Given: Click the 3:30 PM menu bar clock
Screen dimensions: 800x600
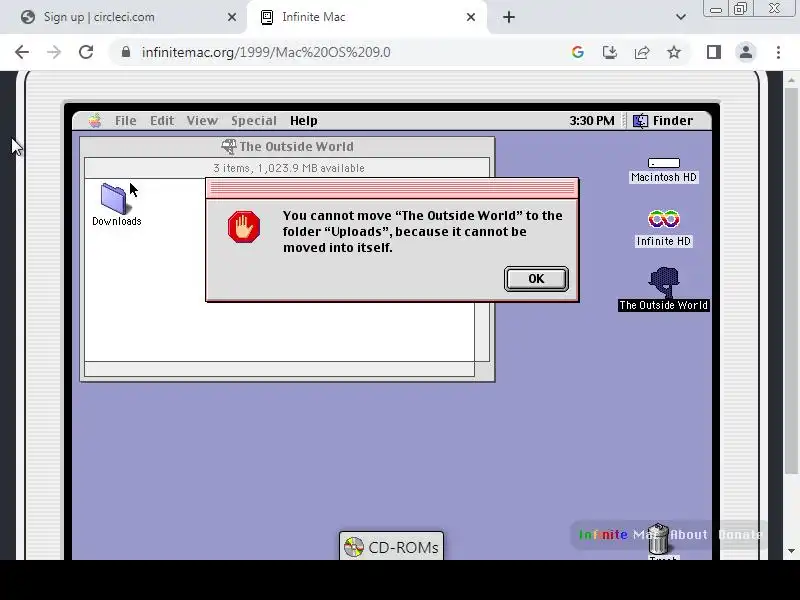Looking at the screenshot, I should click(592, 121).
